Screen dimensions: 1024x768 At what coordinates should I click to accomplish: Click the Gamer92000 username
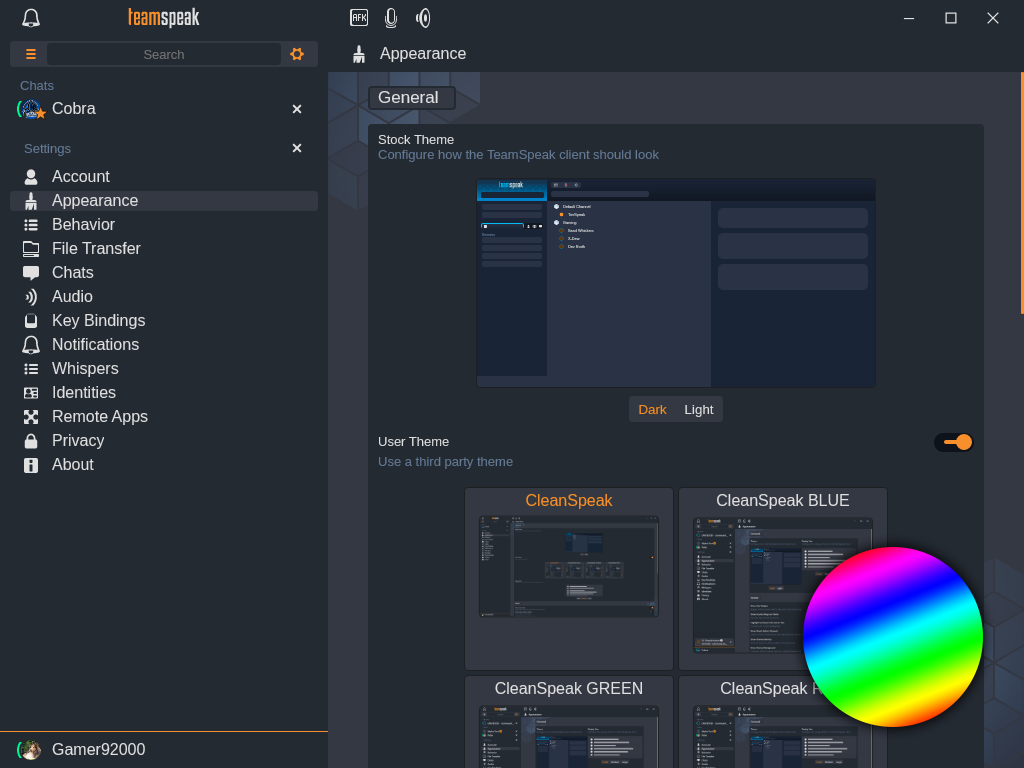point(99,750)
